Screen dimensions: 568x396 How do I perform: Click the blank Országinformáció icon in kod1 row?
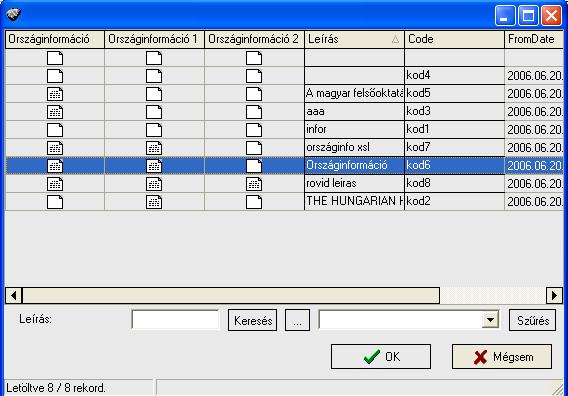click(55, 130)
